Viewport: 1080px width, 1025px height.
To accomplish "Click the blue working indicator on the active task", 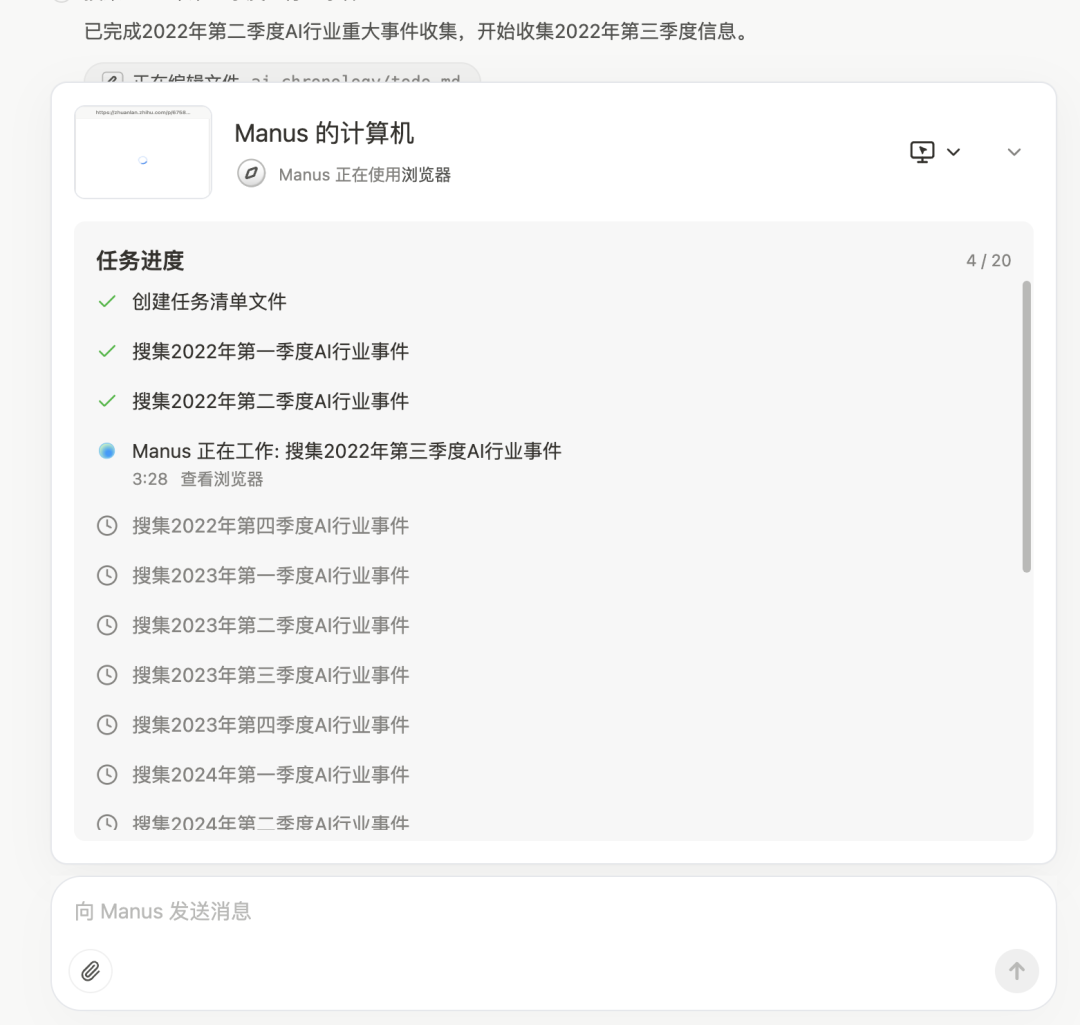I will [106, 451].
